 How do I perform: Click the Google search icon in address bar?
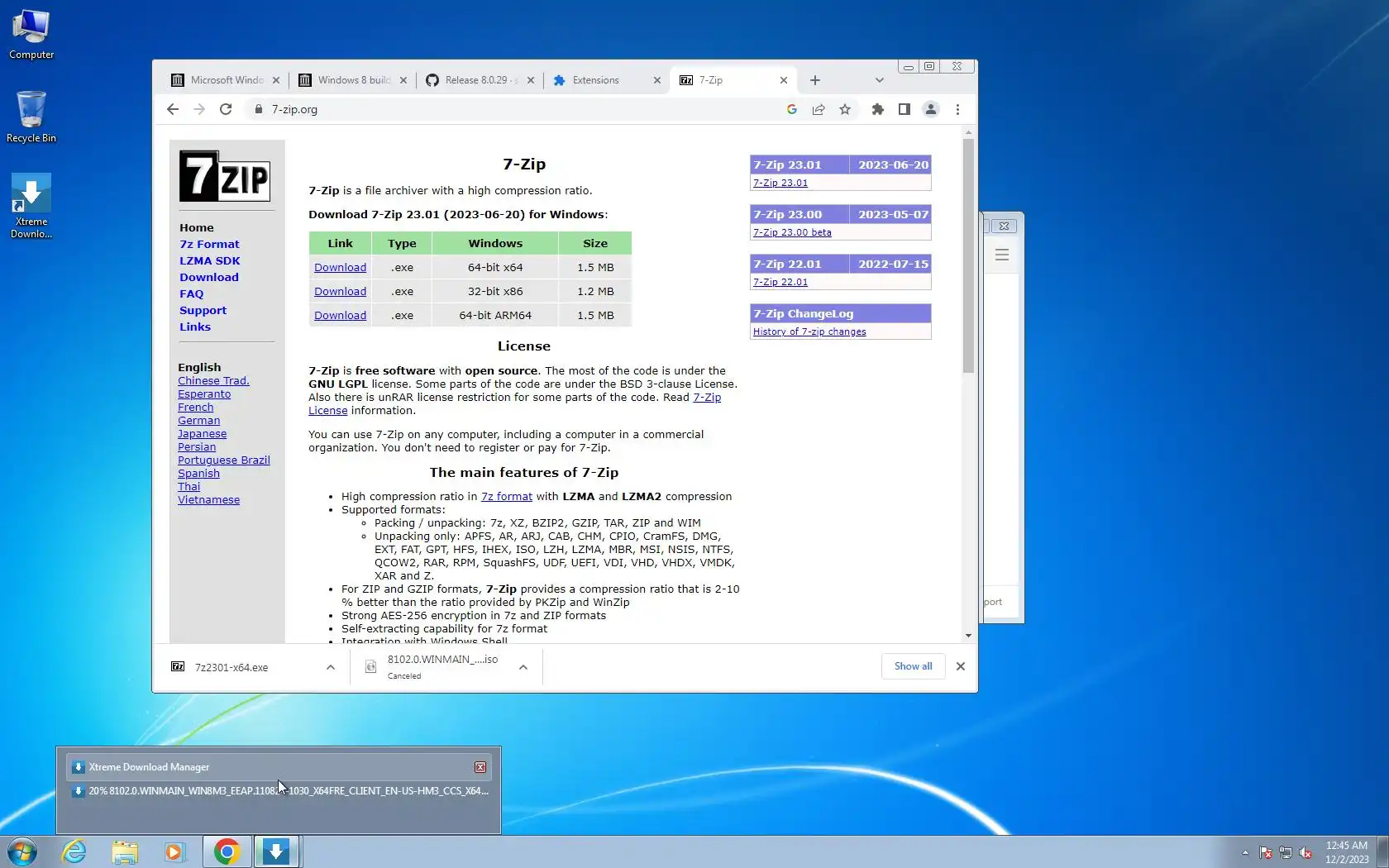coord(792,109)
